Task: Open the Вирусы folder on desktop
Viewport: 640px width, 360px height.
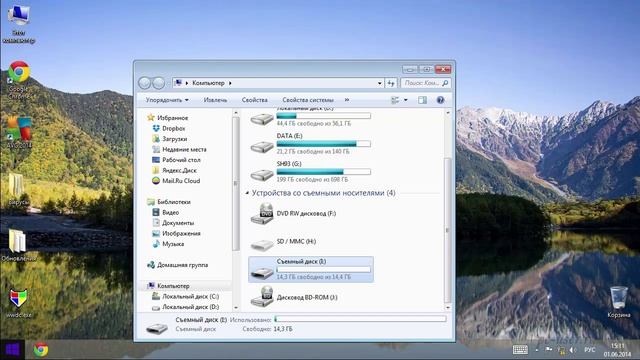Action: 18,189
